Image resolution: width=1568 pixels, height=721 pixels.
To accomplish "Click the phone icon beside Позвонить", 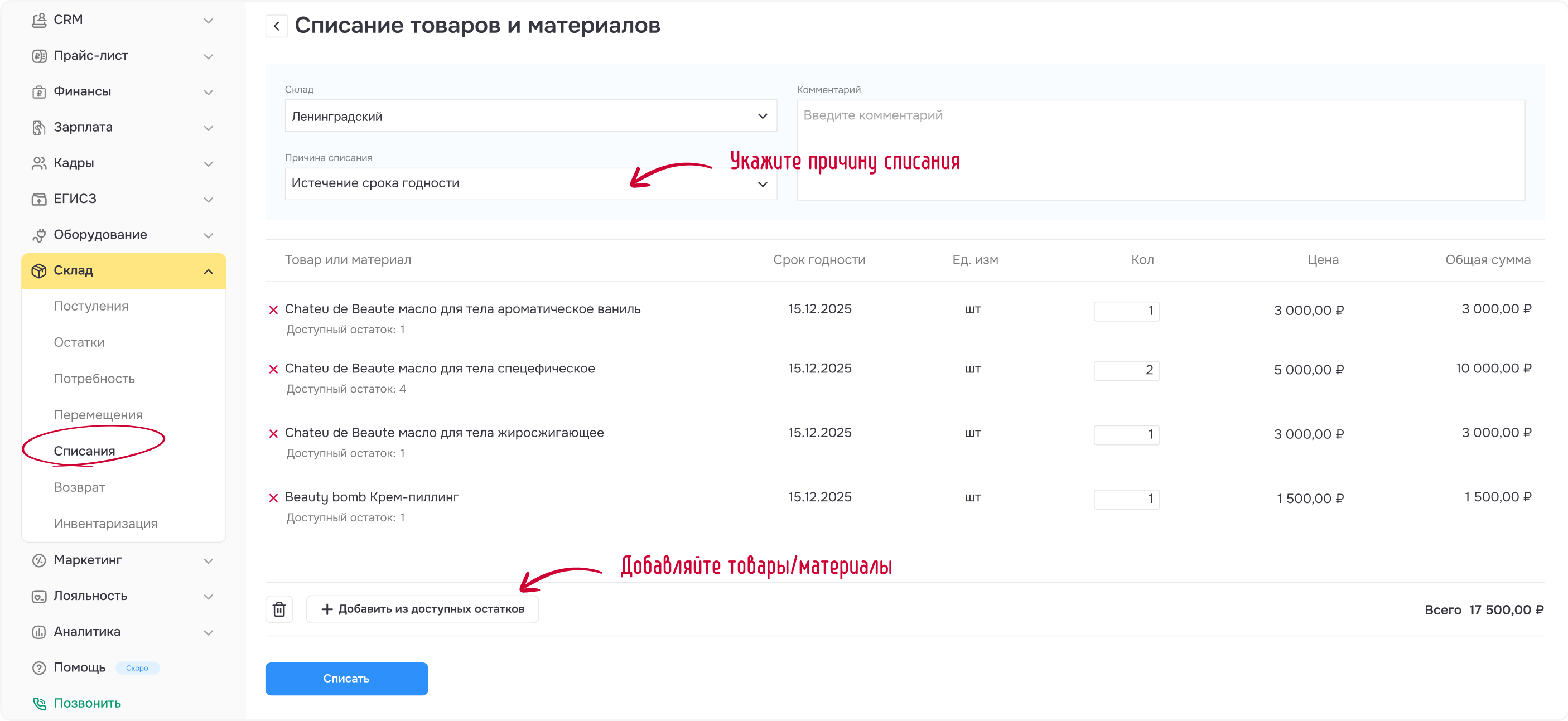I will pos(39,703).
